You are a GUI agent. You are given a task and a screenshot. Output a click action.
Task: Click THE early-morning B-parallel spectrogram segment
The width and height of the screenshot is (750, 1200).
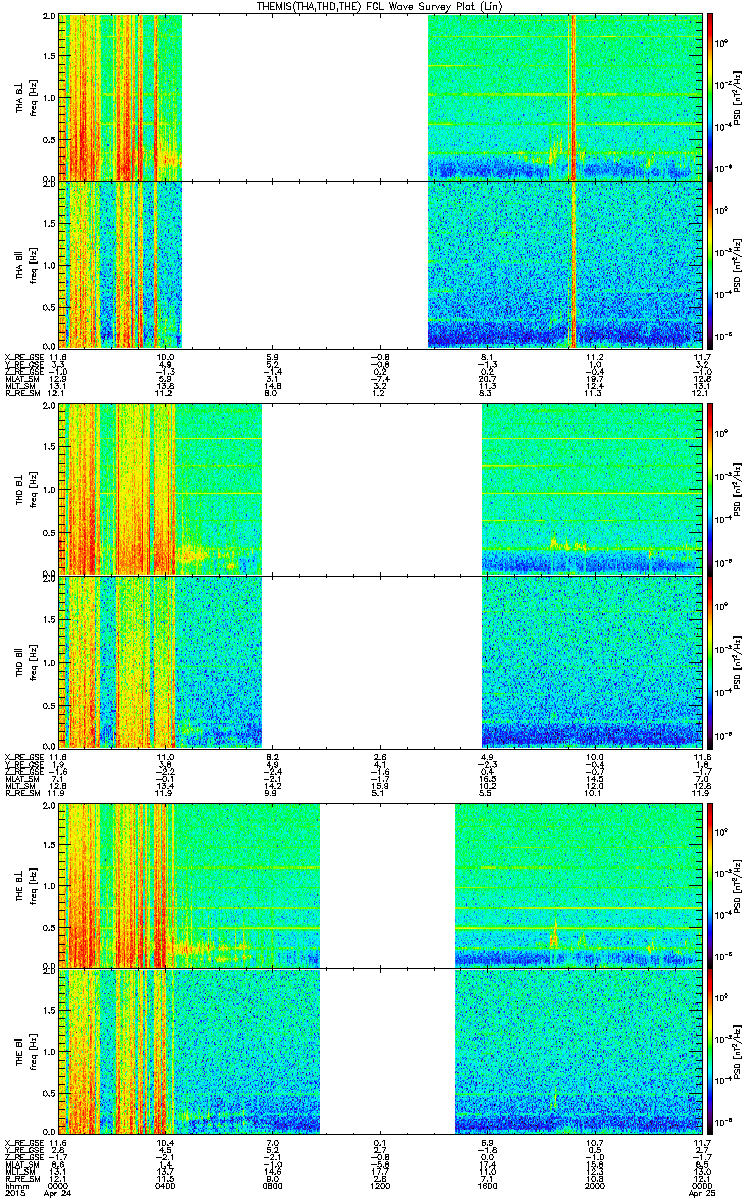[189, 1053]
